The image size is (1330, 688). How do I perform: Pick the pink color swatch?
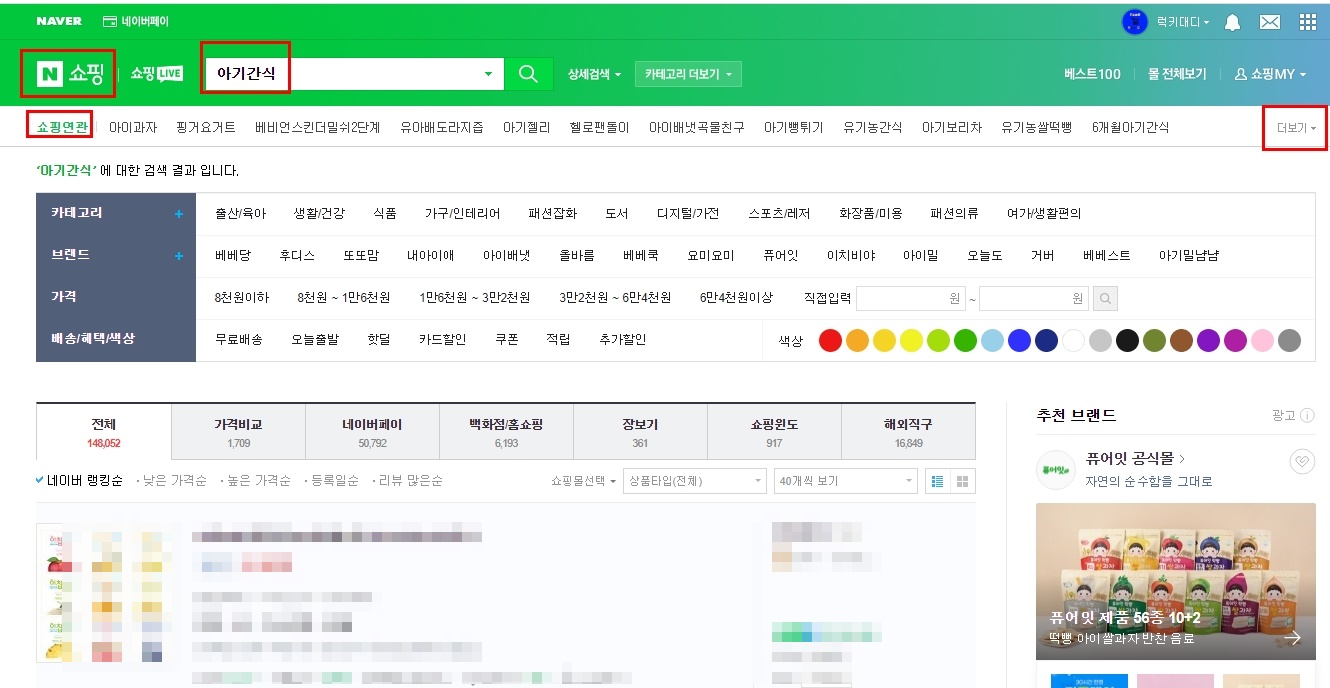(x=1262, y=340)
